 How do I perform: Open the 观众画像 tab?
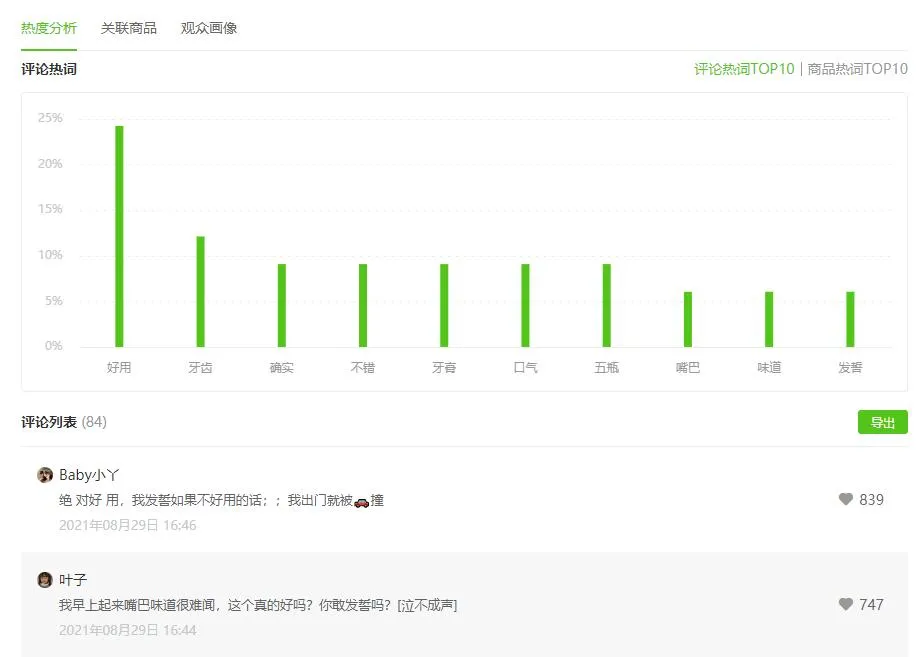click(x=208, y=29)
